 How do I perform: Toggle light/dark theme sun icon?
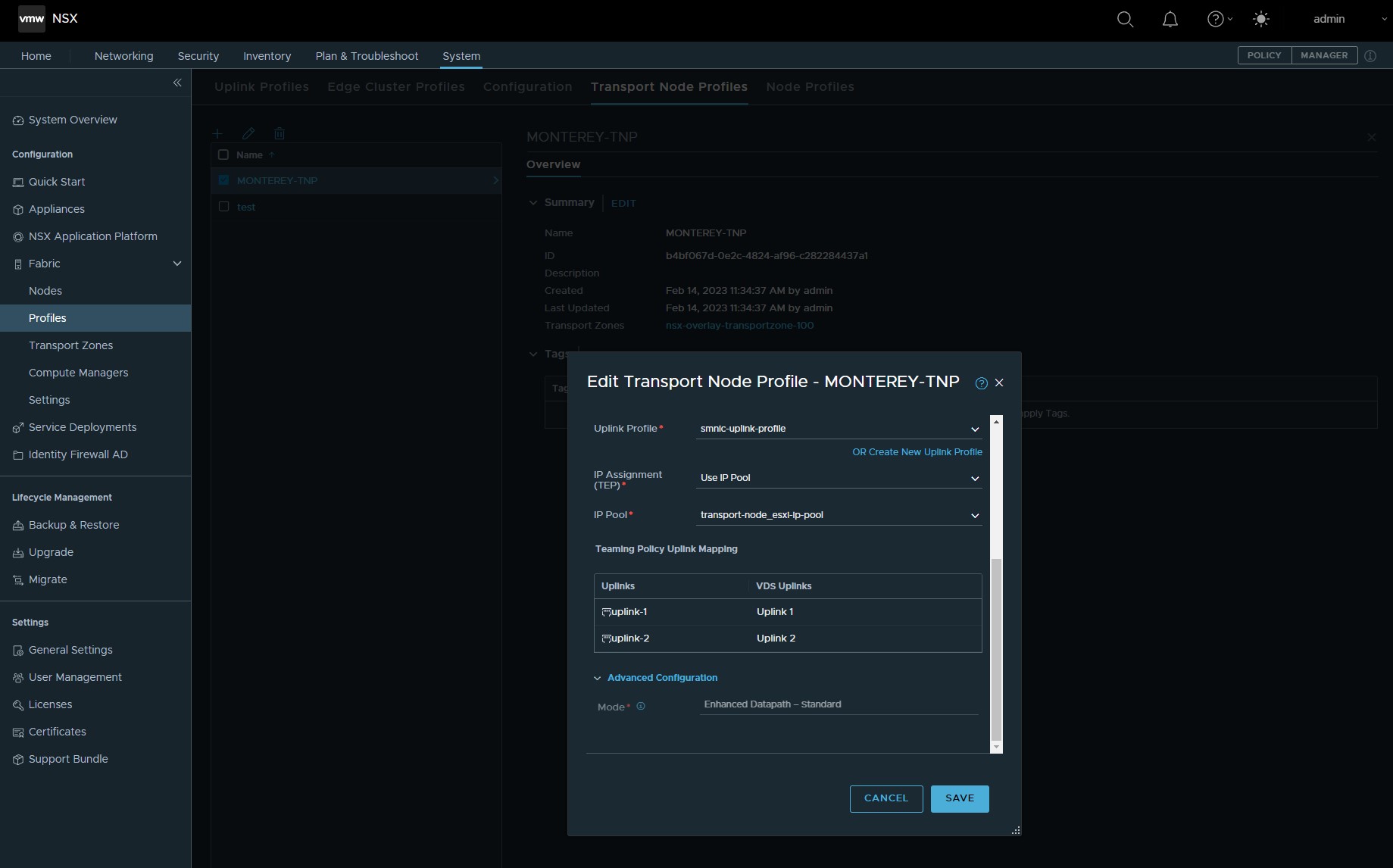(1260, 20)
